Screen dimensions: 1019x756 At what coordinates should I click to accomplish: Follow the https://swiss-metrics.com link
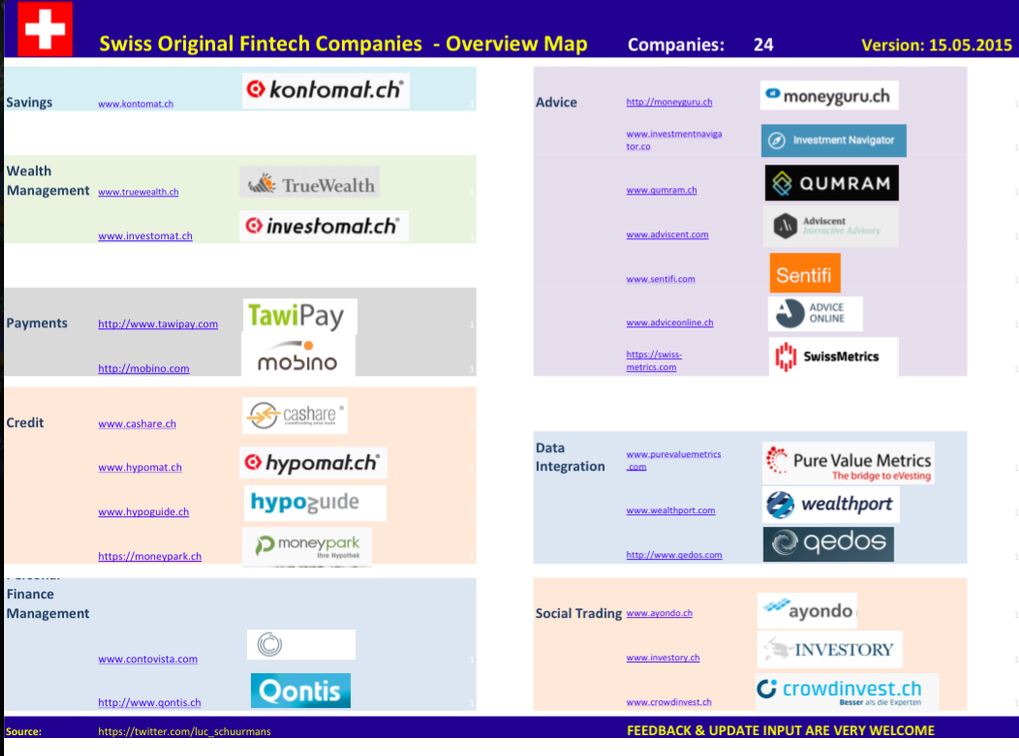coord(654,361)
